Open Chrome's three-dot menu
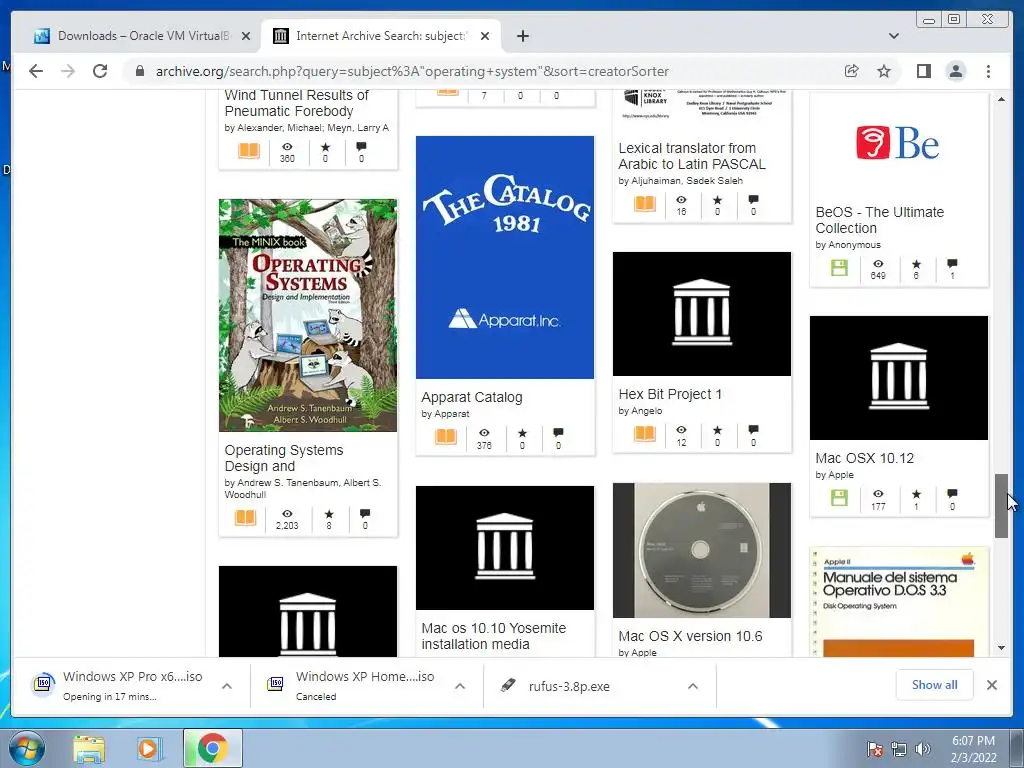The height and width of the screenshot is (768, 1024). [x=988, y=71]
